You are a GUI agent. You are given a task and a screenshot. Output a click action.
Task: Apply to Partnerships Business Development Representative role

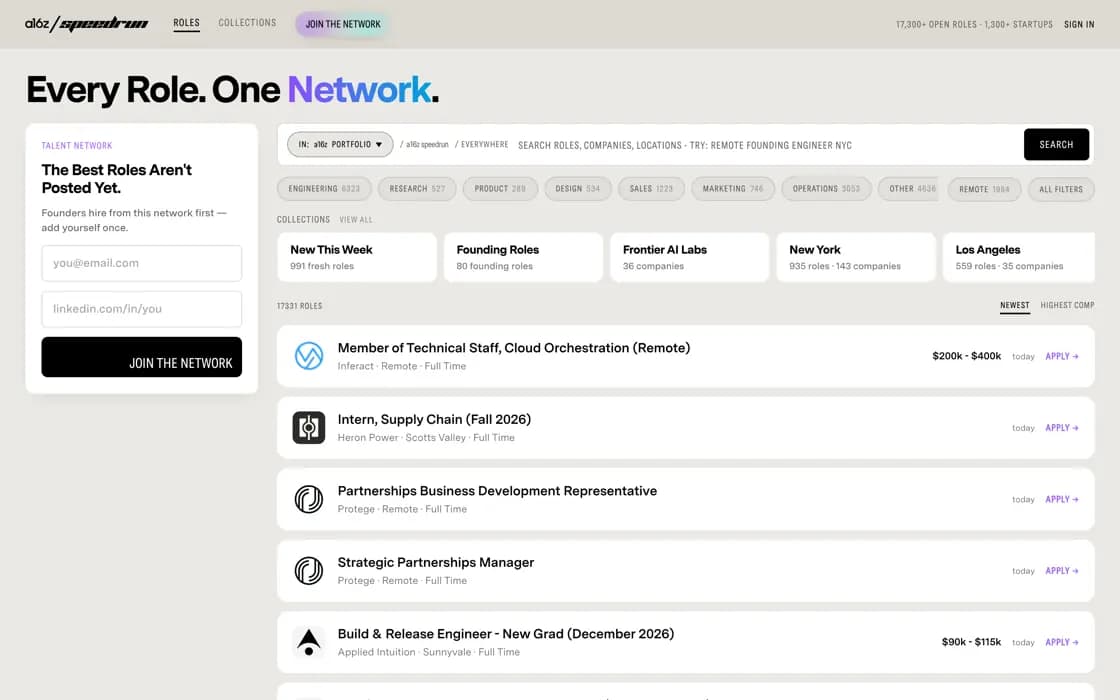(x=1061, y=499)
